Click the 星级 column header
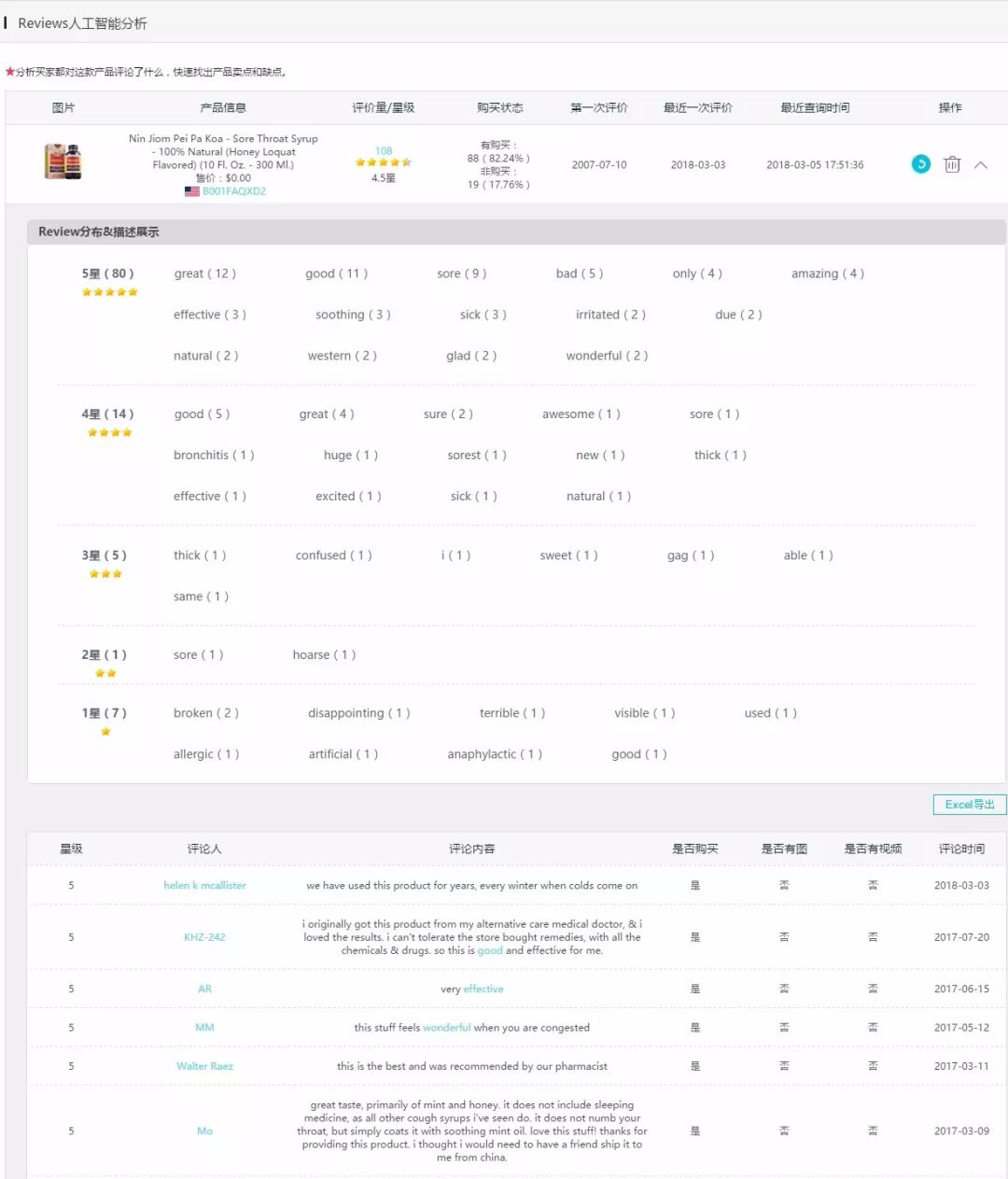Image resolution: width=1008 pixels, height=1179 pixels. (x=71, y=849)
